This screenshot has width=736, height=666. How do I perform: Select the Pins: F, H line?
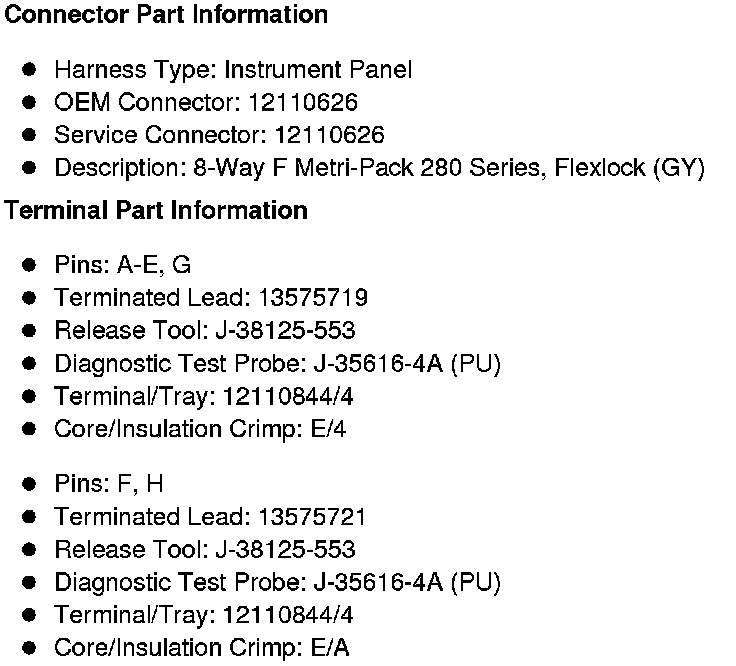pyautogui.click(x=109, y=484)
